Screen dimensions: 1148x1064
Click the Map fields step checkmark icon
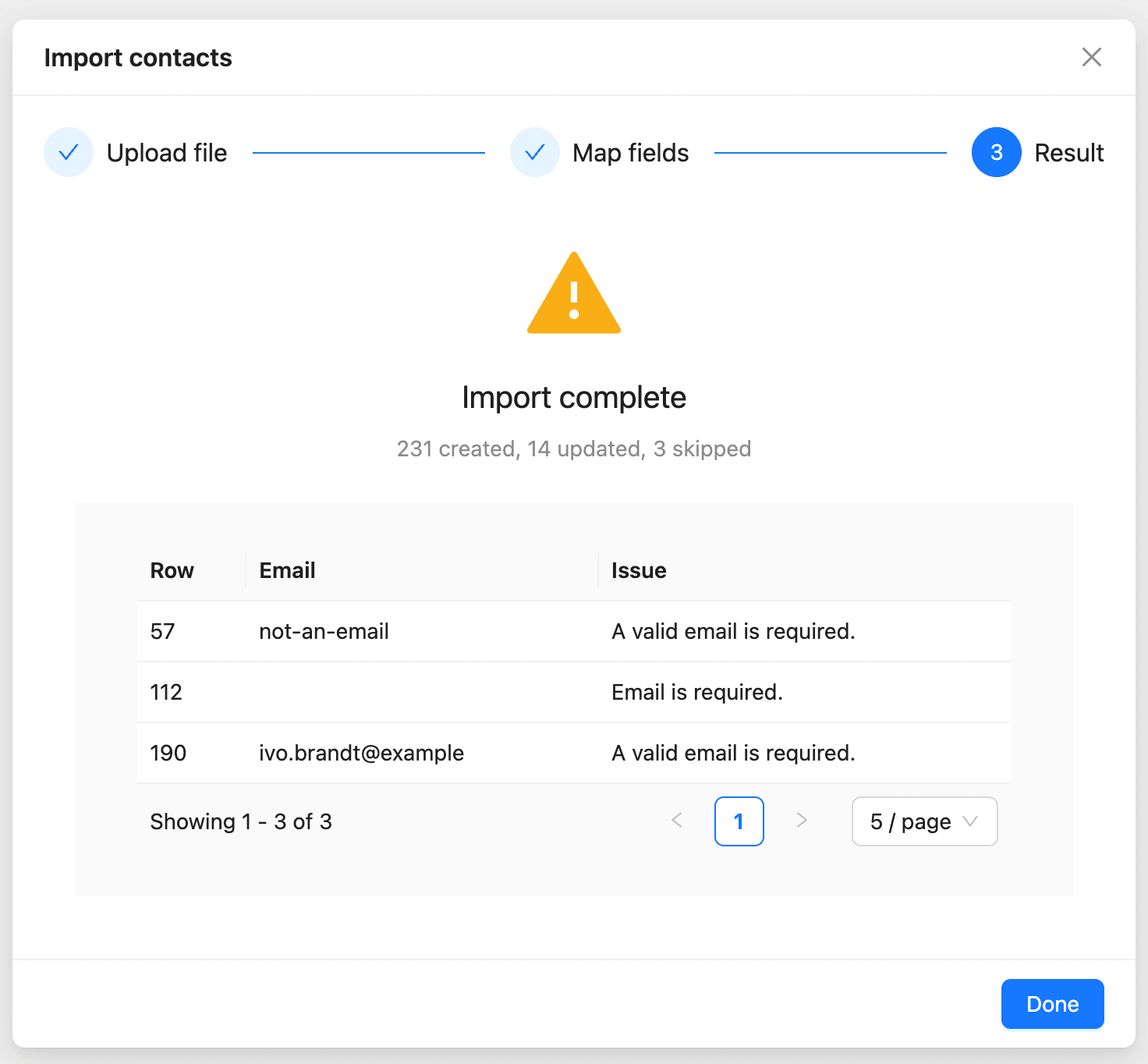(x=535, y=152)
